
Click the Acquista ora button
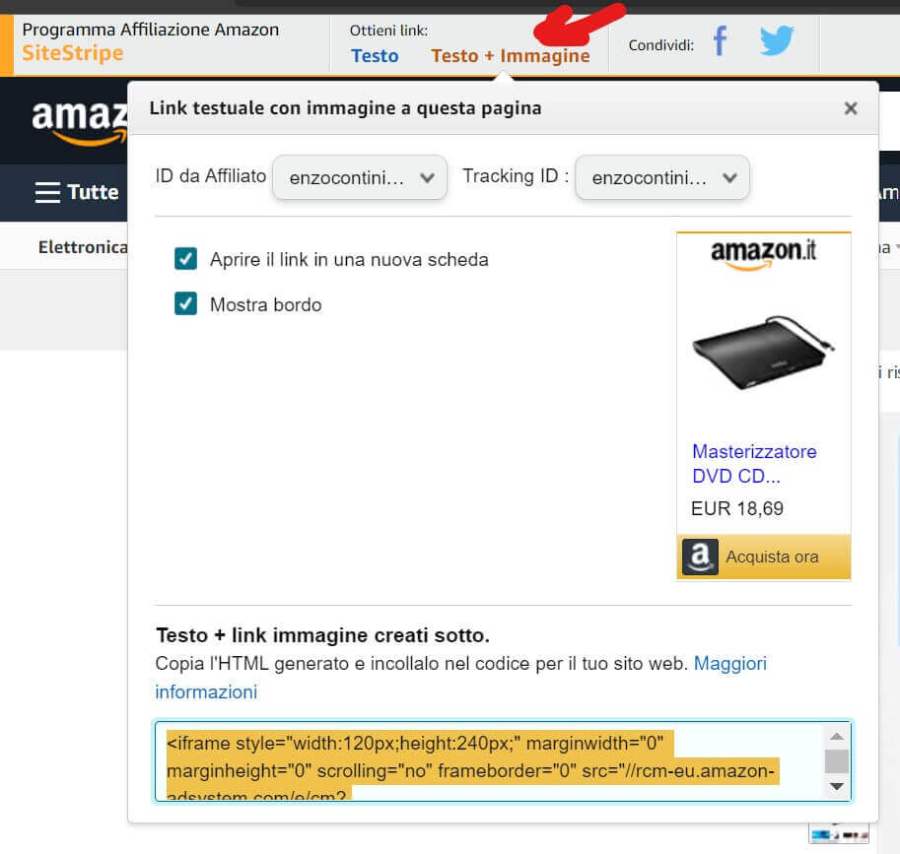click(763, 557)
